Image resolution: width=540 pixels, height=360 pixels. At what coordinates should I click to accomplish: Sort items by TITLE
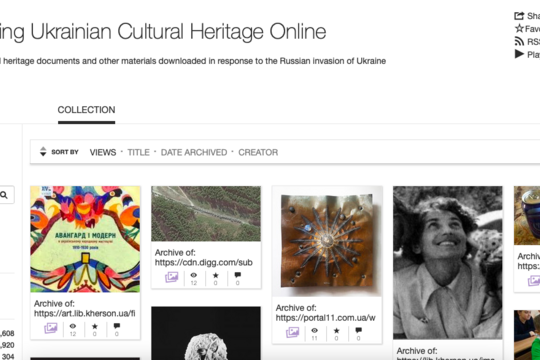click(x=138, y=152)
